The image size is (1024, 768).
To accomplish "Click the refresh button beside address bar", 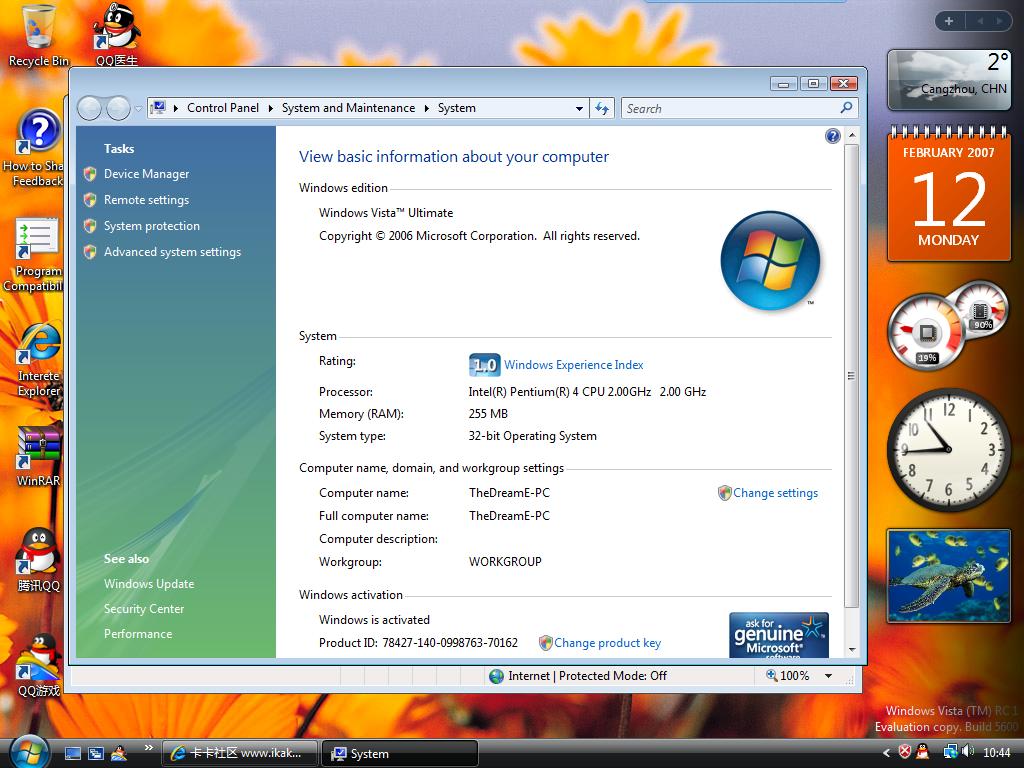I will point(602,108).
